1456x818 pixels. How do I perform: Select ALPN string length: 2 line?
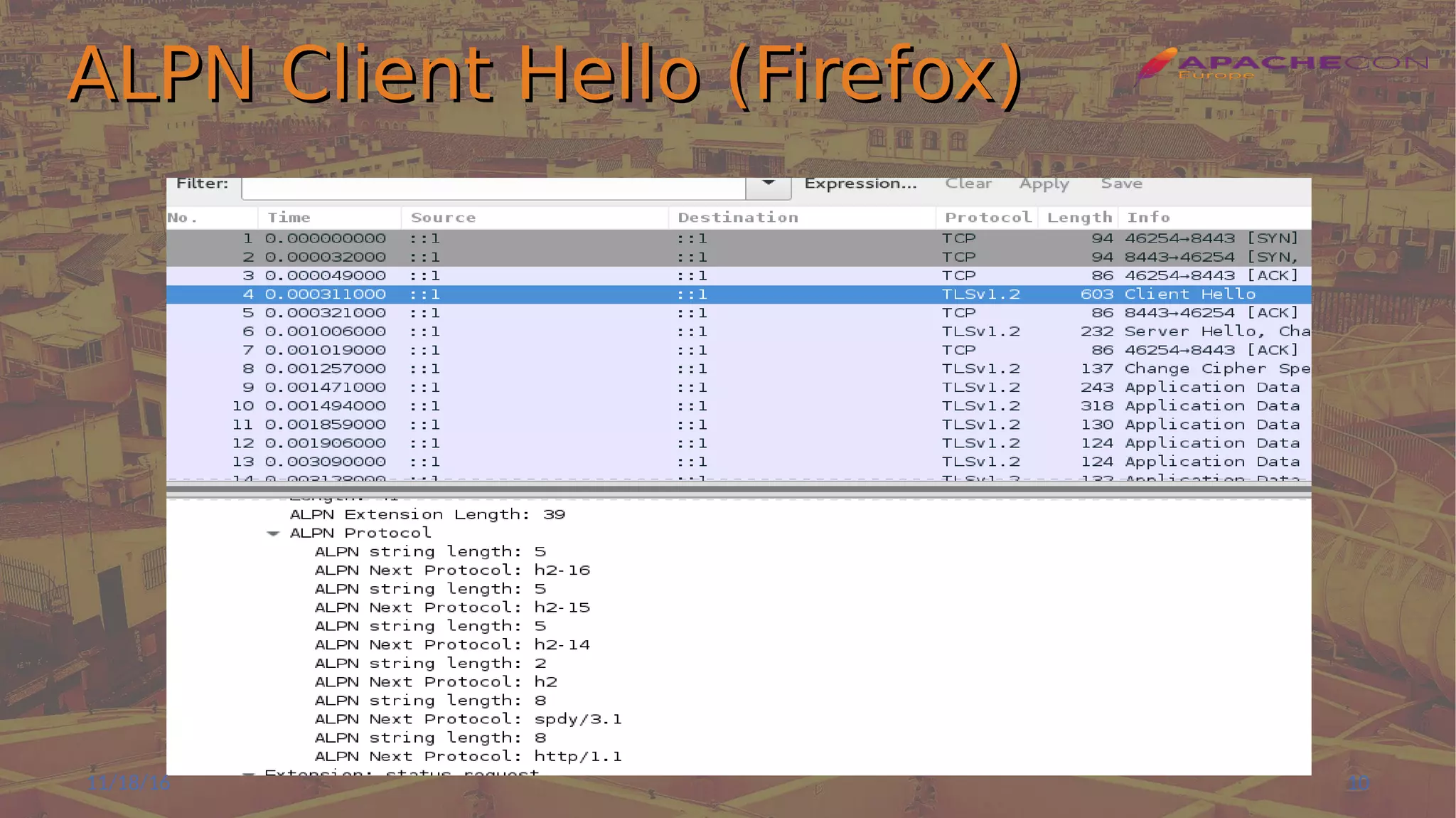(x=430, y=664)
